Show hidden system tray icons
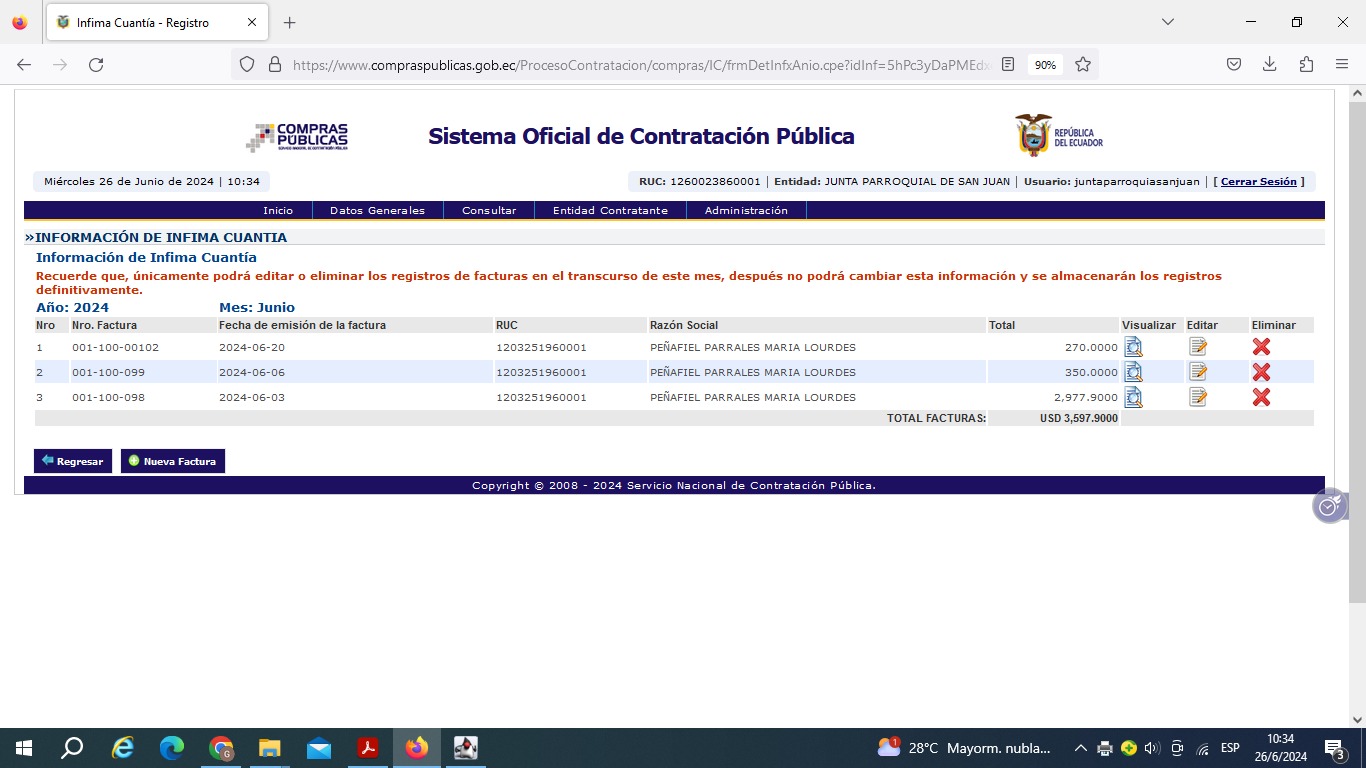This screenshot has width=1366, height=768. (x=1080, y=748)
